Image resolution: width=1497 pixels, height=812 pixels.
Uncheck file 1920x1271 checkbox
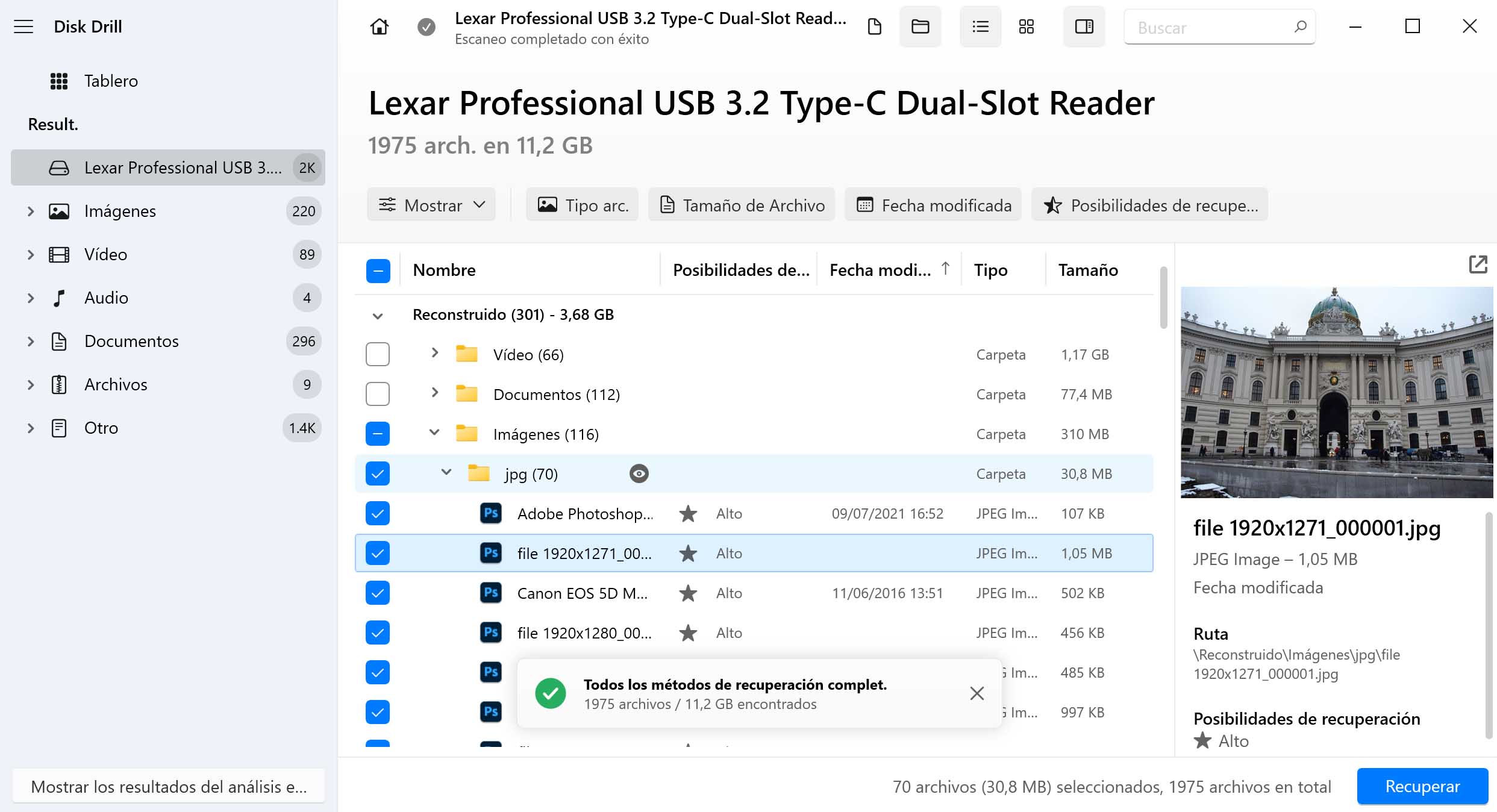coord(378,553)
